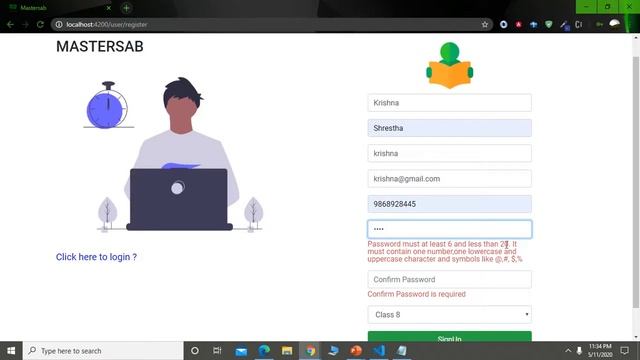Image resolution: width=640 pixels, height=360 pixels.
Task: Expand the Class 8 dropdown
Action: pyautogui.click(x=449, y=315)
